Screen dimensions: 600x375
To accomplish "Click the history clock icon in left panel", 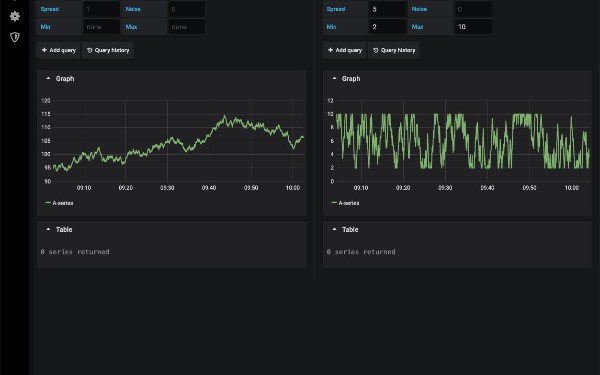I will coord(89,50).
